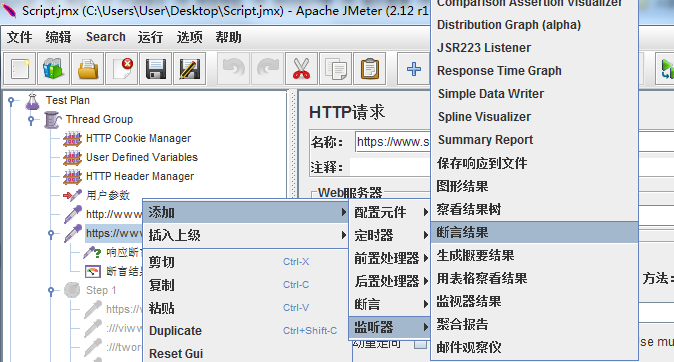Click the 响应断言 assertion icon
Screen dimensions: 674x362
point(92,252)
